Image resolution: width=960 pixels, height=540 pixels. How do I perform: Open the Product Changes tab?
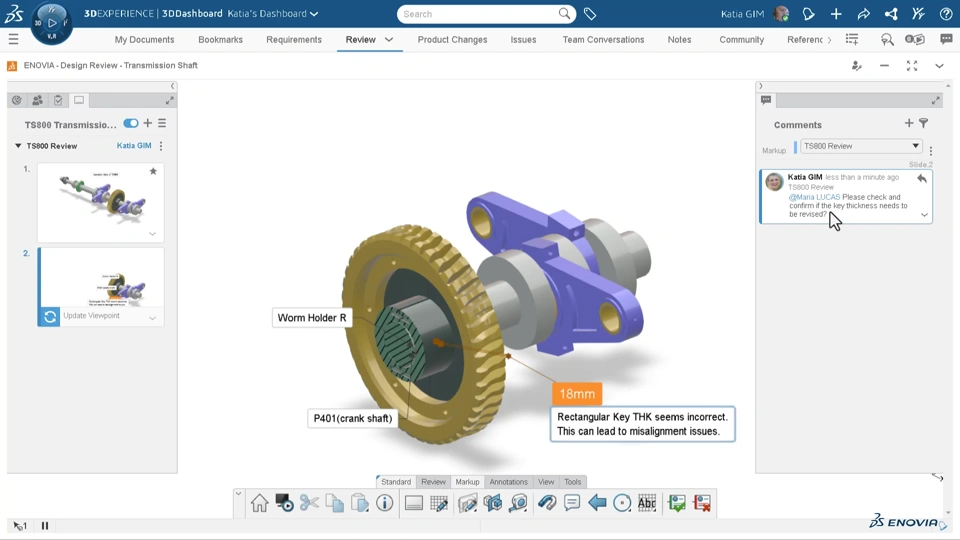pyautogui.click(x=452, y=39)
